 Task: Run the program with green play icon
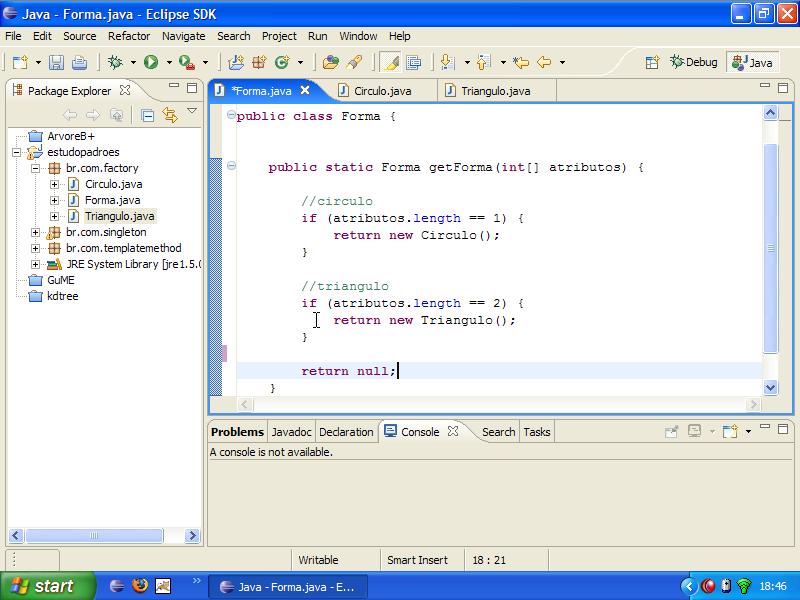[x=151, y=62]
